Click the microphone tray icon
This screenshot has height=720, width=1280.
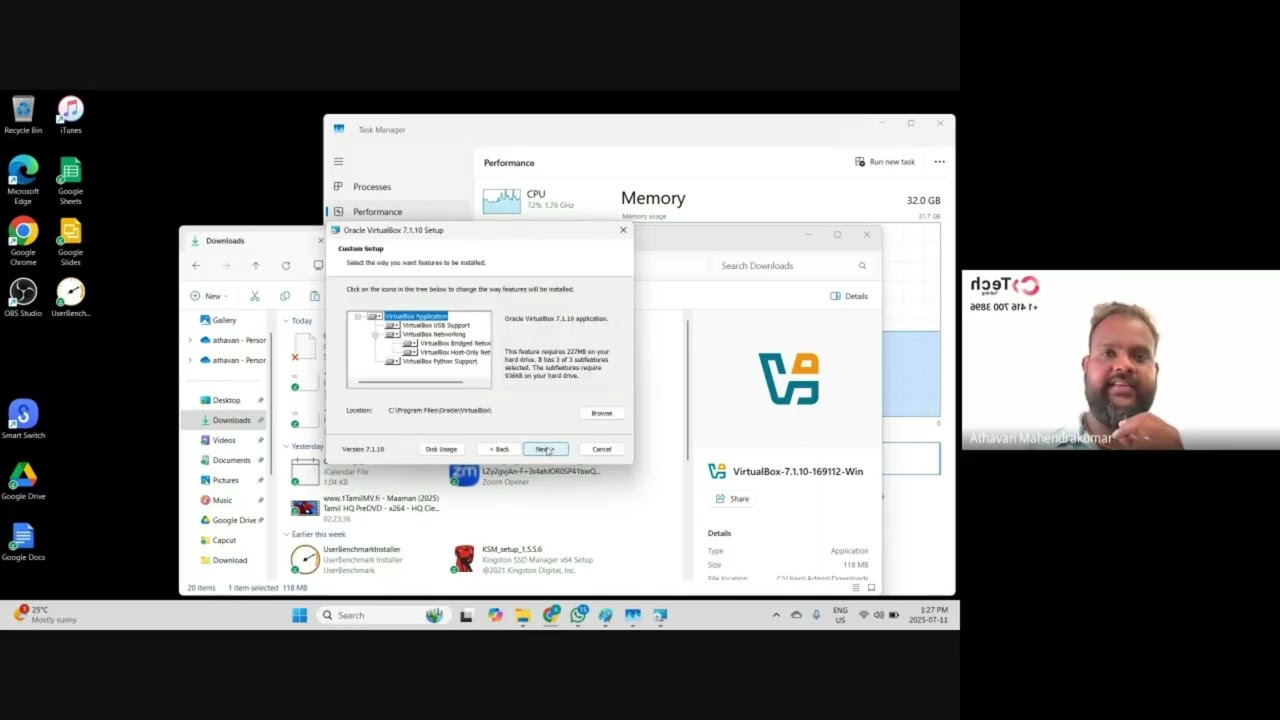[x=816, y=615]
